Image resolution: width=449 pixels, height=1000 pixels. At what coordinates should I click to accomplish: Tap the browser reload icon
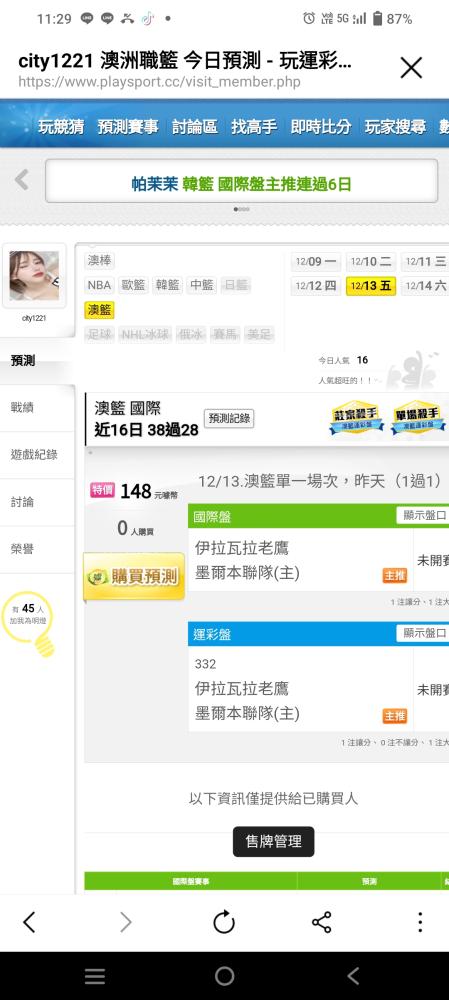tap(224, 922)
